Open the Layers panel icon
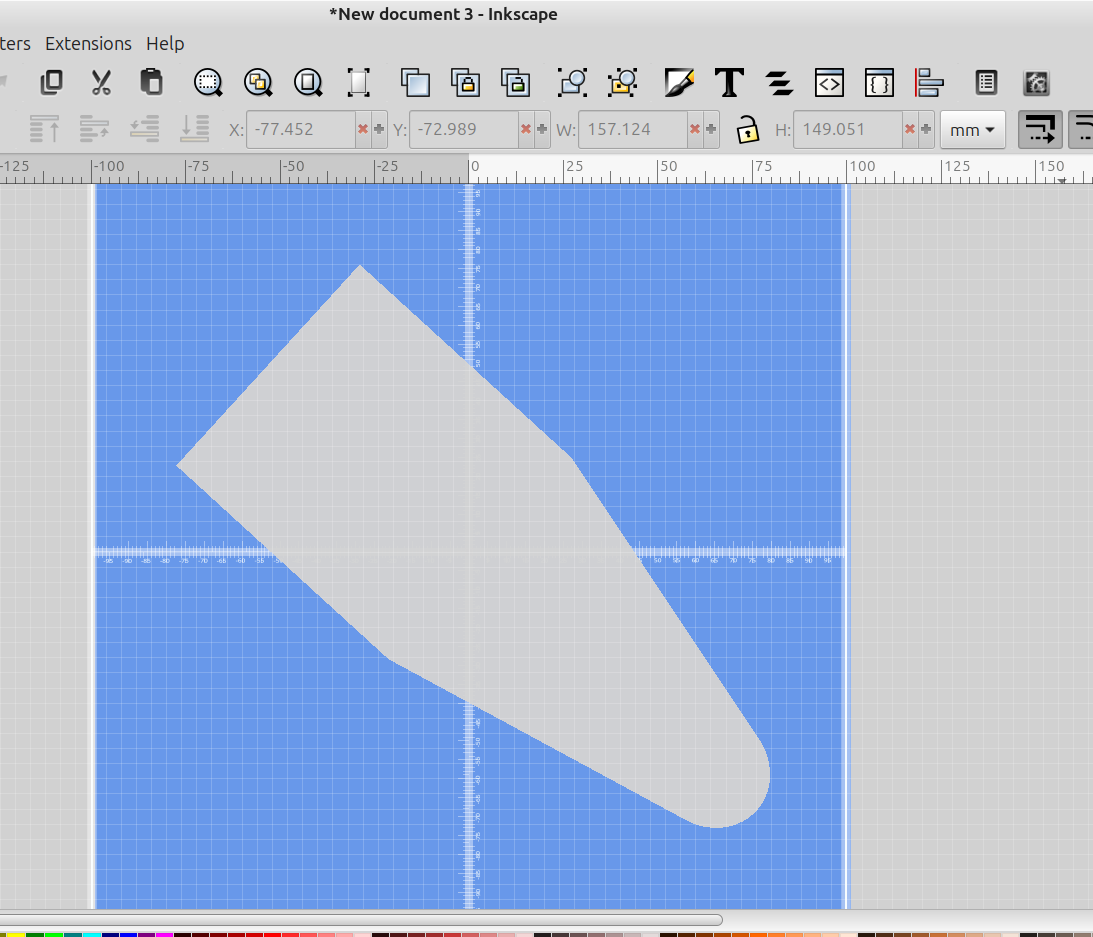Image resolution: width=1093 pixels, height=937 pixels. click(x=779, y=82)
